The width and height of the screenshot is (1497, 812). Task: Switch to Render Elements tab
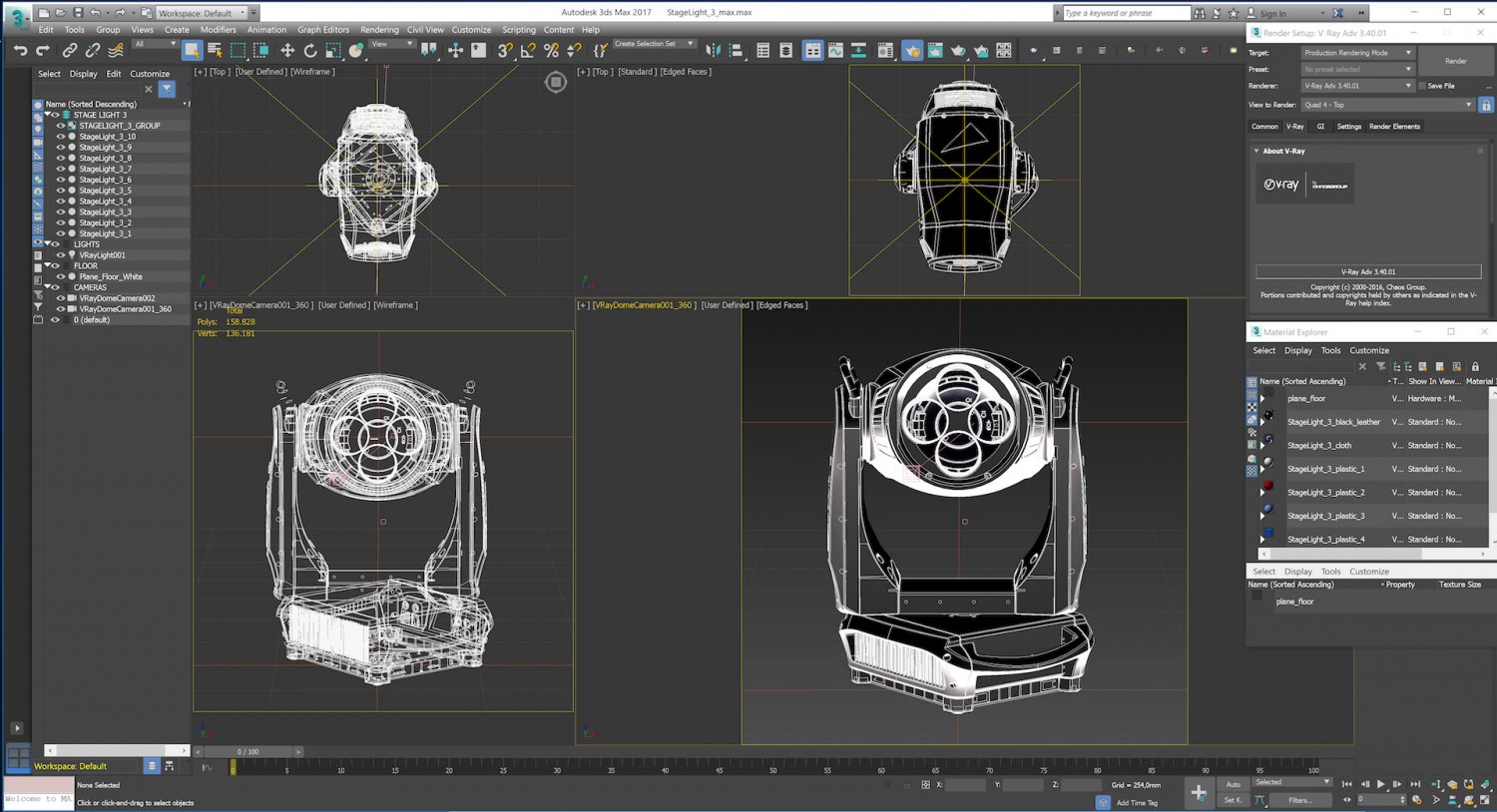pyautogui.click(x=1394, y=127)
